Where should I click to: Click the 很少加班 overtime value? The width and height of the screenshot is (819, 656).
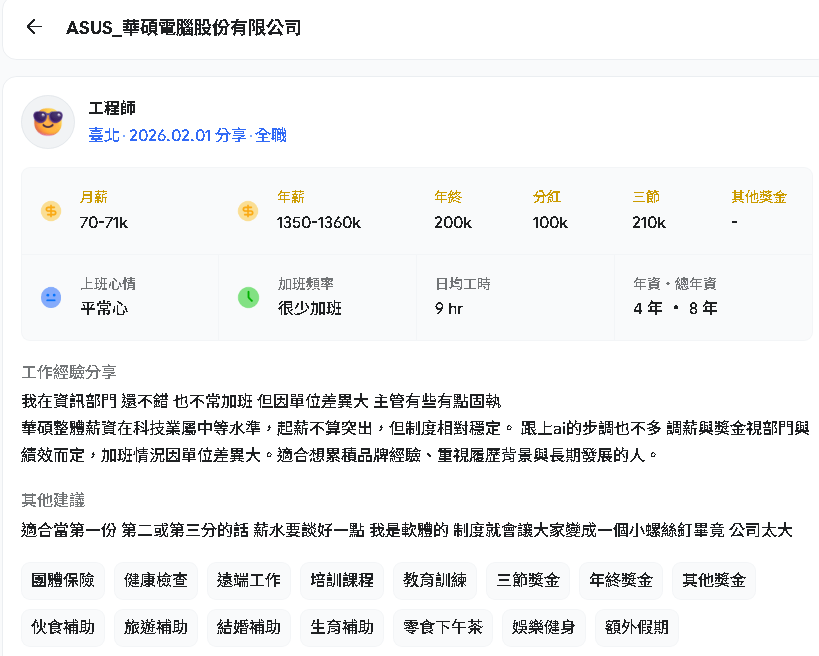[310, 308]
